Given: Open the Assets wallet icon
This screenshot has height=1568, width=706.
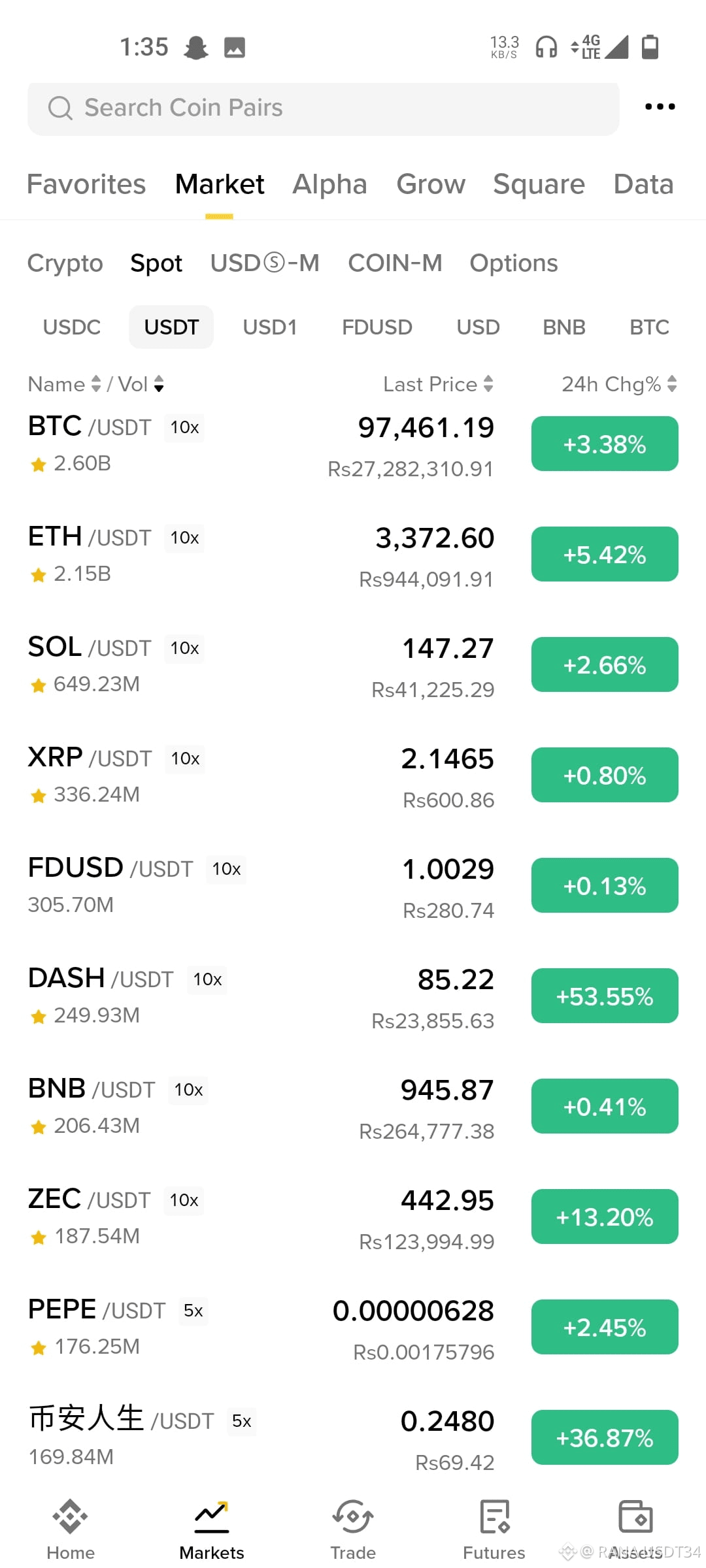Looking at the screenshot, I should point(635,1516).
